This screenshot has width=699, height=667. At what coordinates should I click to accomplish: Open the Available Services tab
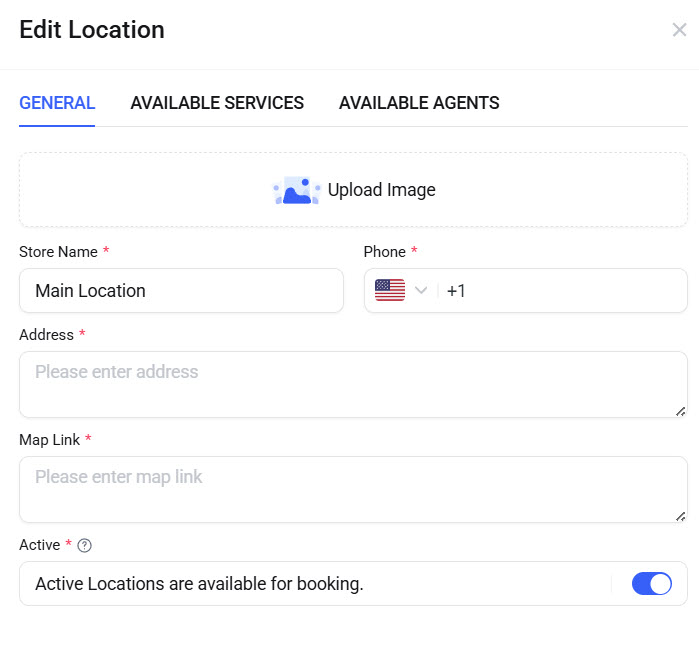tap(217, 103)
